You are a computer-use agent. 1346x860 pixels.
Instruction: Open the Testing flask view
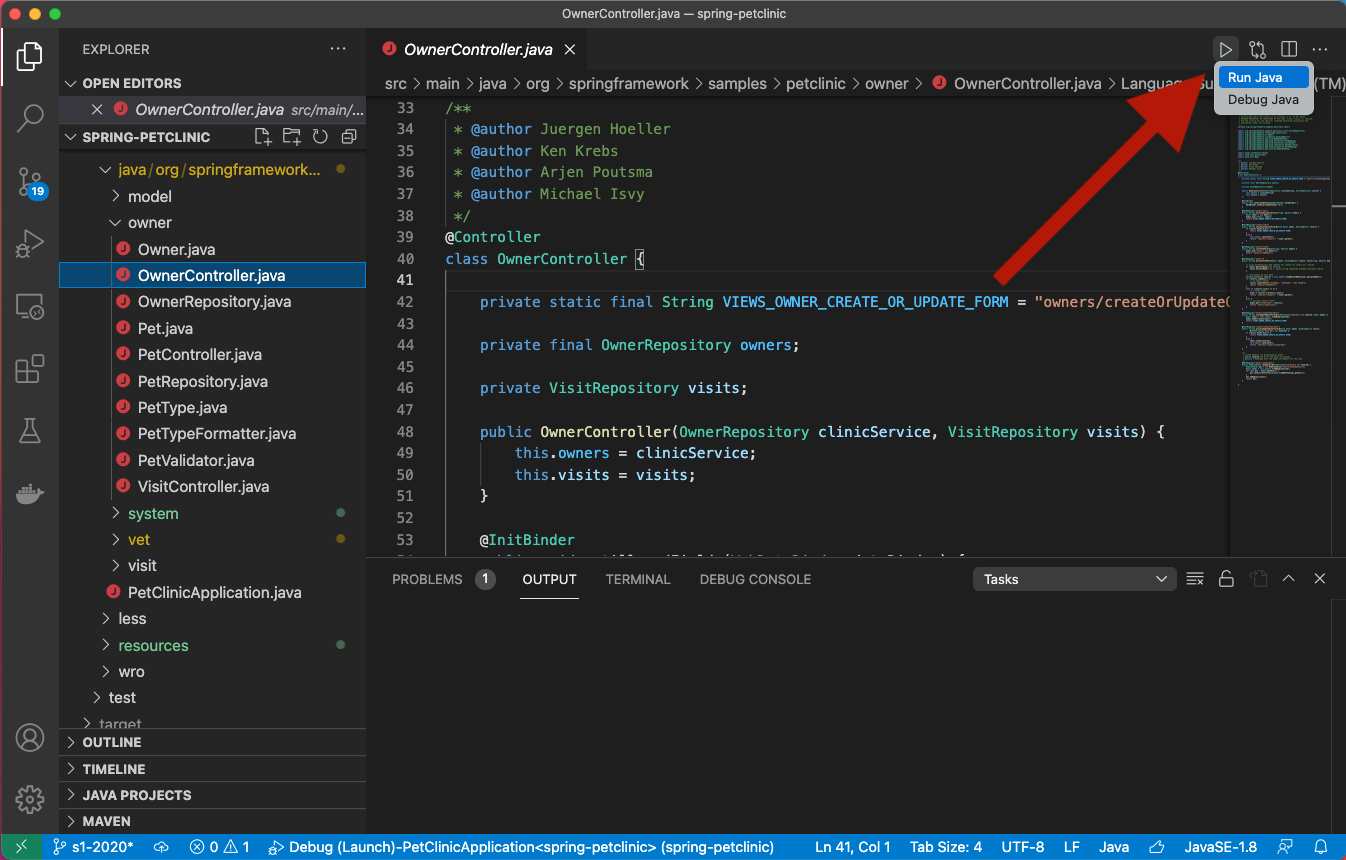pyautogui.click(x=29, y=431)
